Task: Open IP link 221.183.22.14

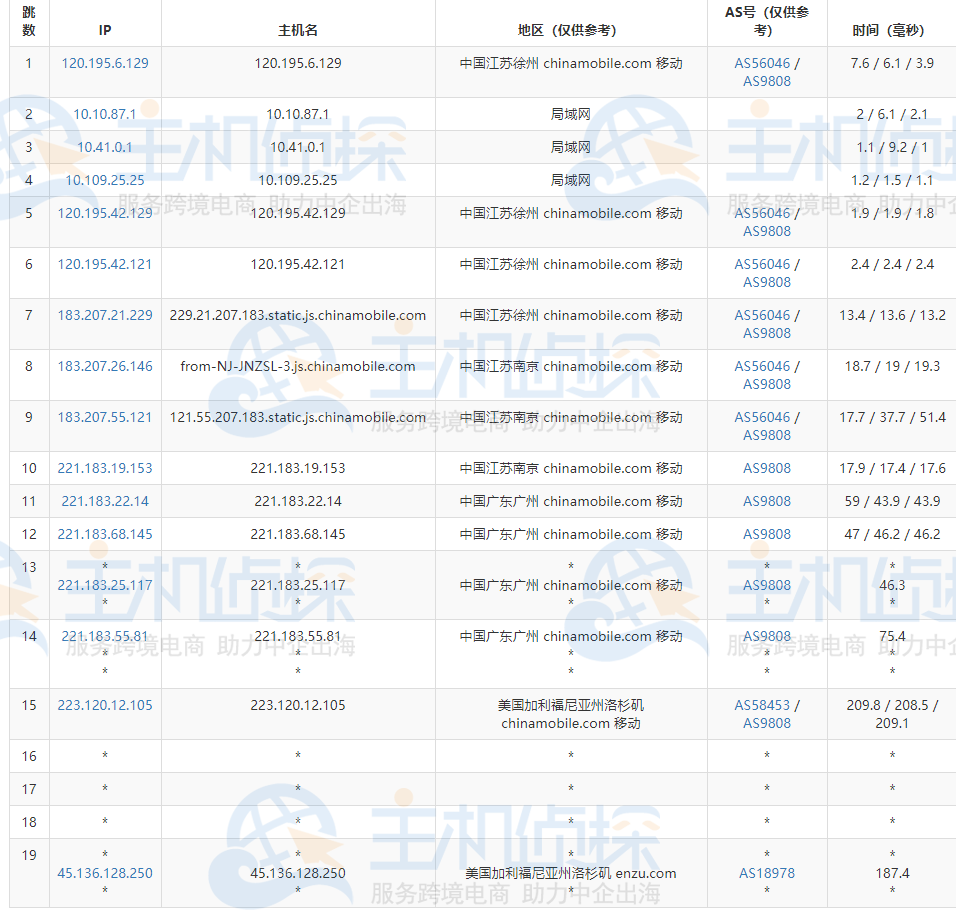Action: pos(105,501)
